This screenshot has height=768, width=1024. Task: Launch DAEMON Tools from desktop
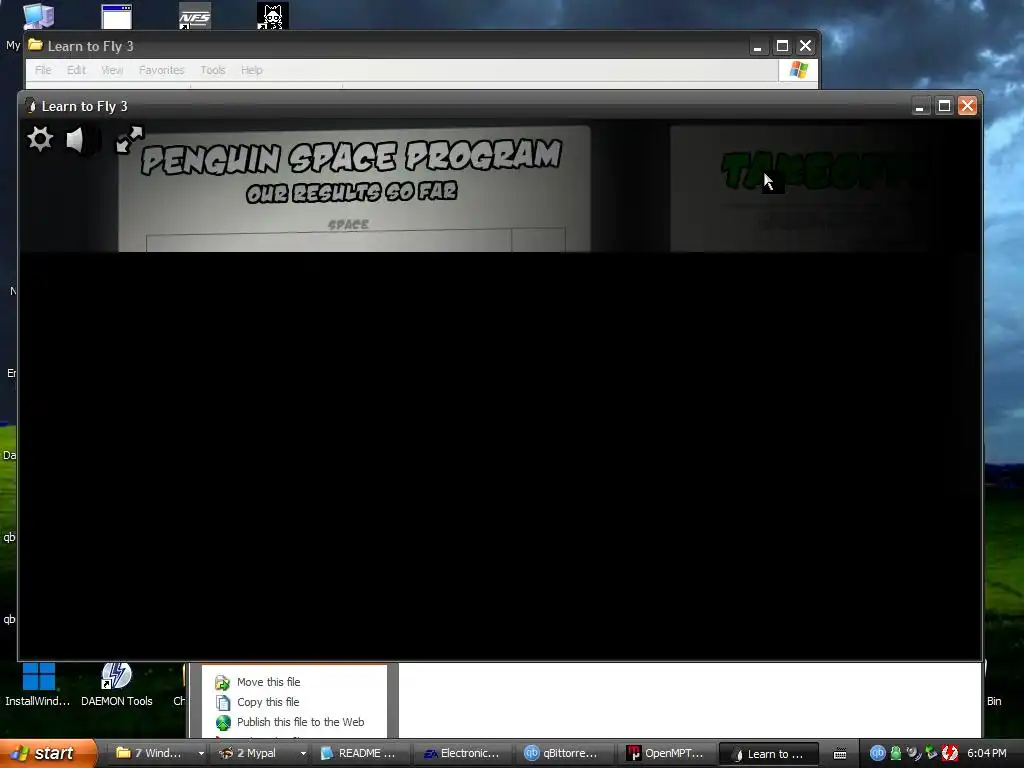[116, 686]
